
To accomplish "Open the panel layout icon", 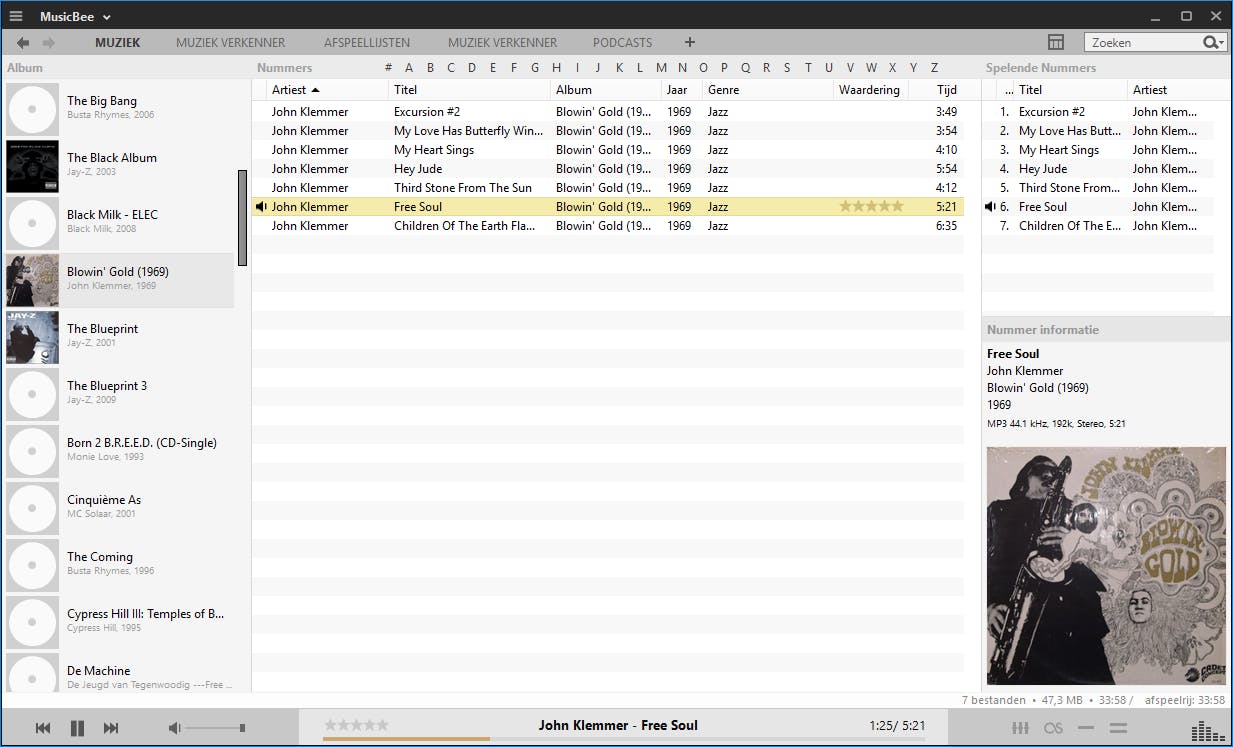I will click(x=1056, y=42).
